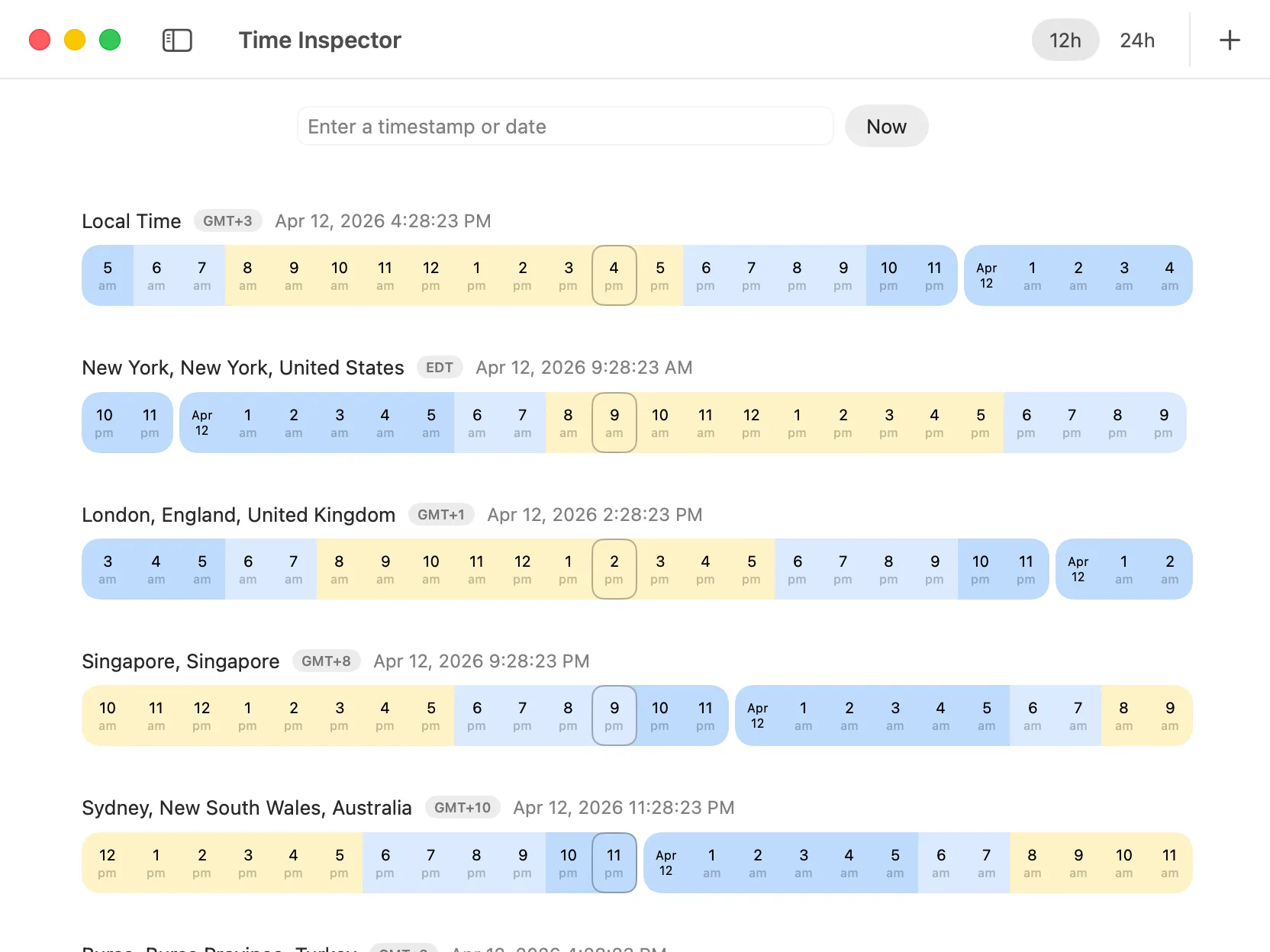Click the plus icon to add a timezone
Image resolution: width=1270 pixels, height=952 pixels.
(1230, 40)
